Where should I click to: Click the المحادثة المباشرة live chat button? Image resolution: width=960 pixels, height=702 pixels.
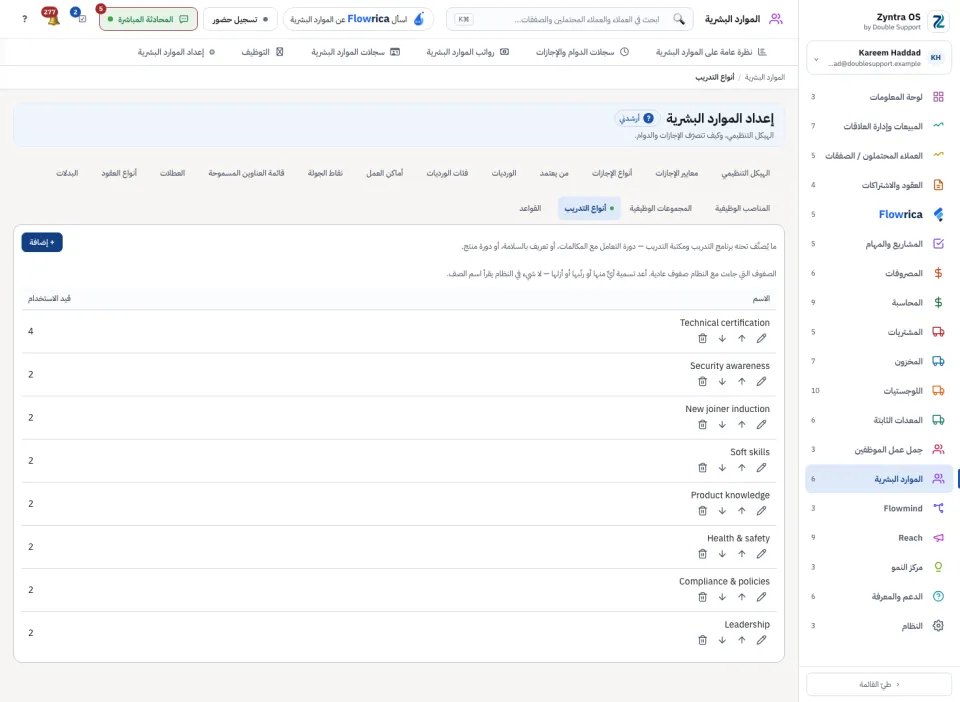pyautogui.click(x=148, y=19)
